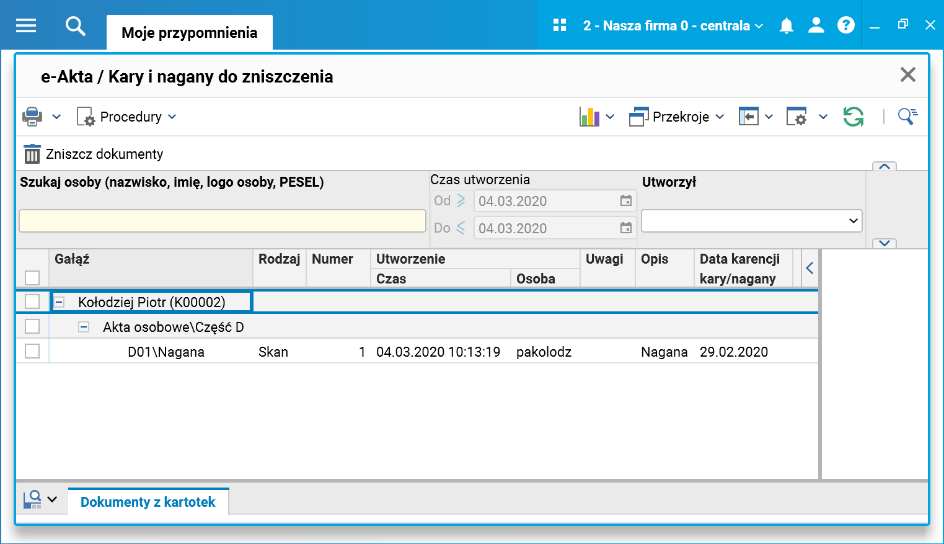
Task: Open dropdown next to save search icon
Action: click(x=52, y=499)
